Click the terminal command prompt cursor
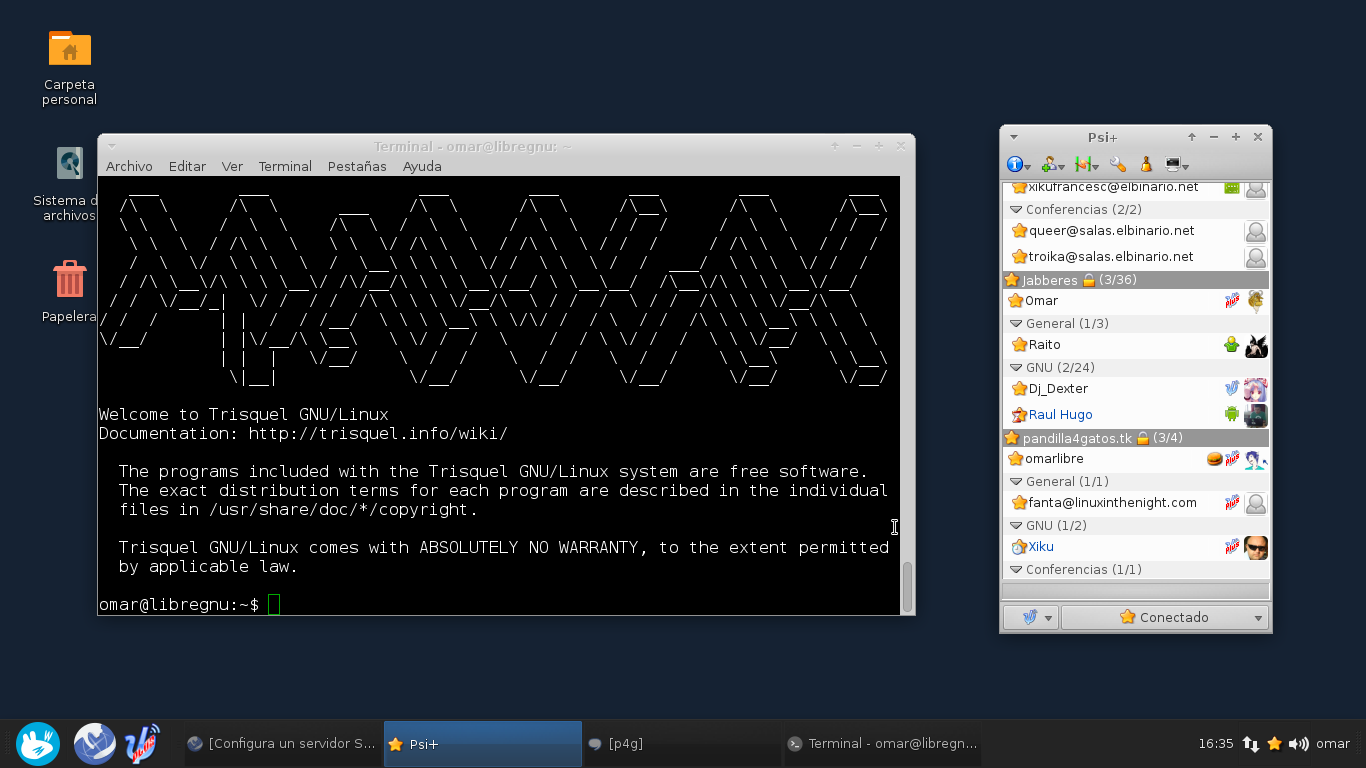Viewport: 1366px width, 768px height. (x=274, y=605)
